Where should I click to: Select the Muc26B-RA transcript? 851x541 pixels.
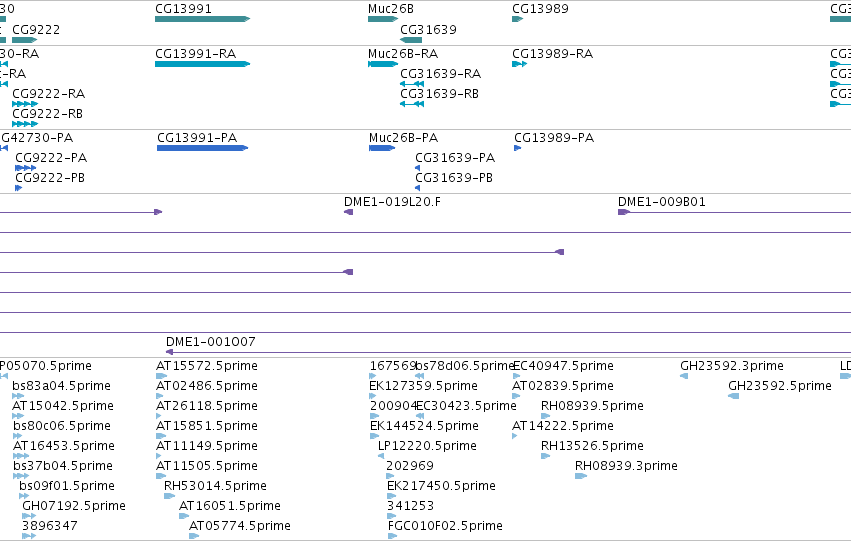point(383,64)
